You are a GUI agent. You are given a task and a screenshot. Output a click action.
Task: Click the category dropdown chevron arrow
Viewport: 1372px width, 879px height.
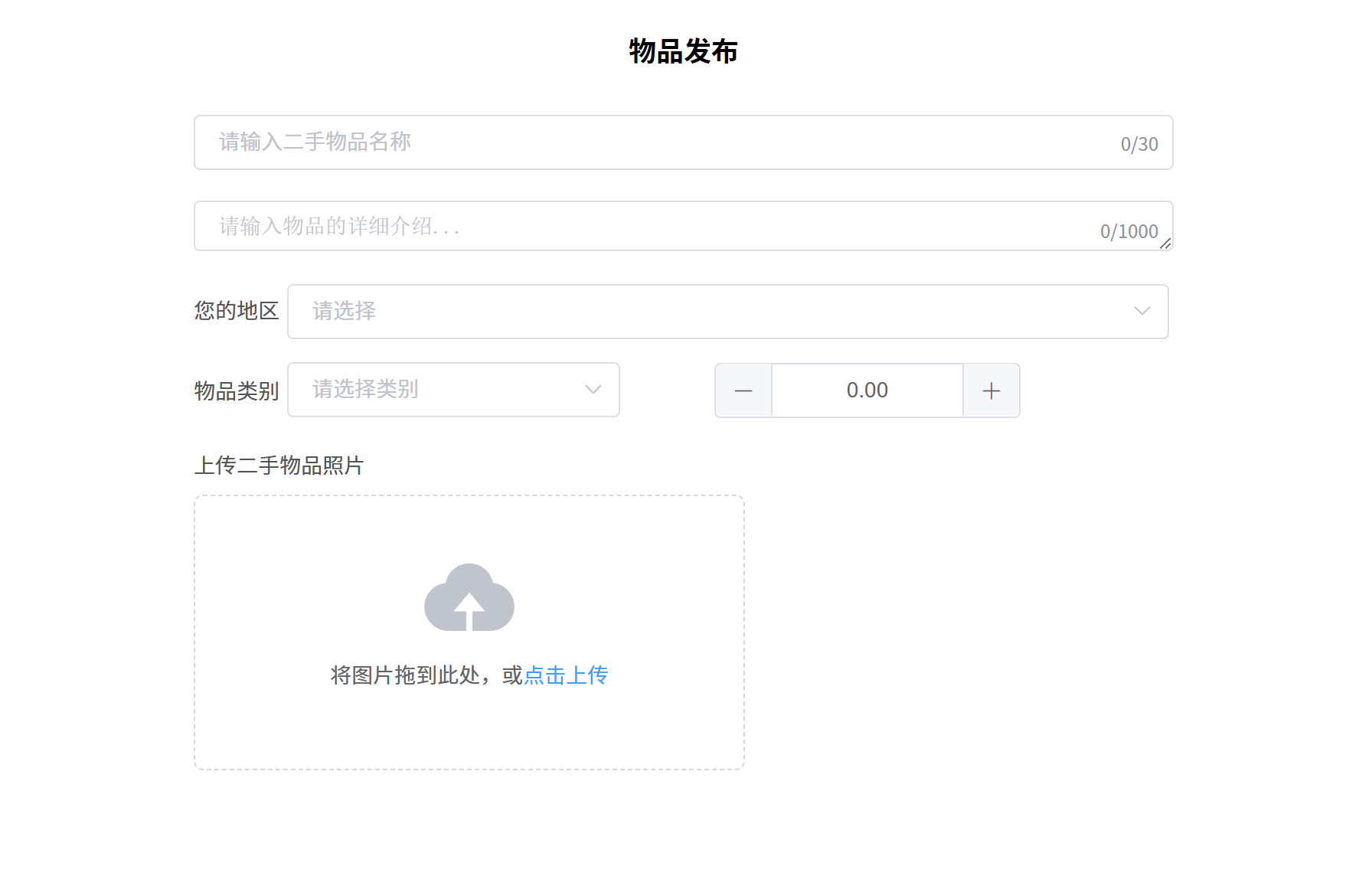point(593,390)
